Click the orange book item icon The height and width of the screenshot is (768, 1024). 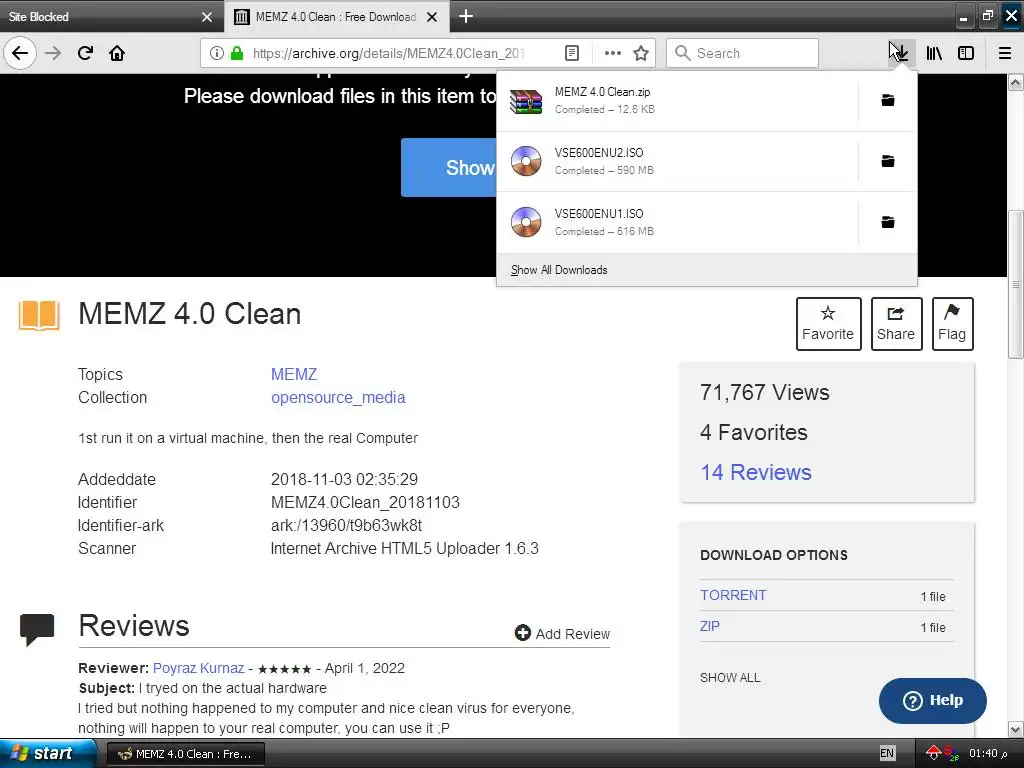click(39, 315)
